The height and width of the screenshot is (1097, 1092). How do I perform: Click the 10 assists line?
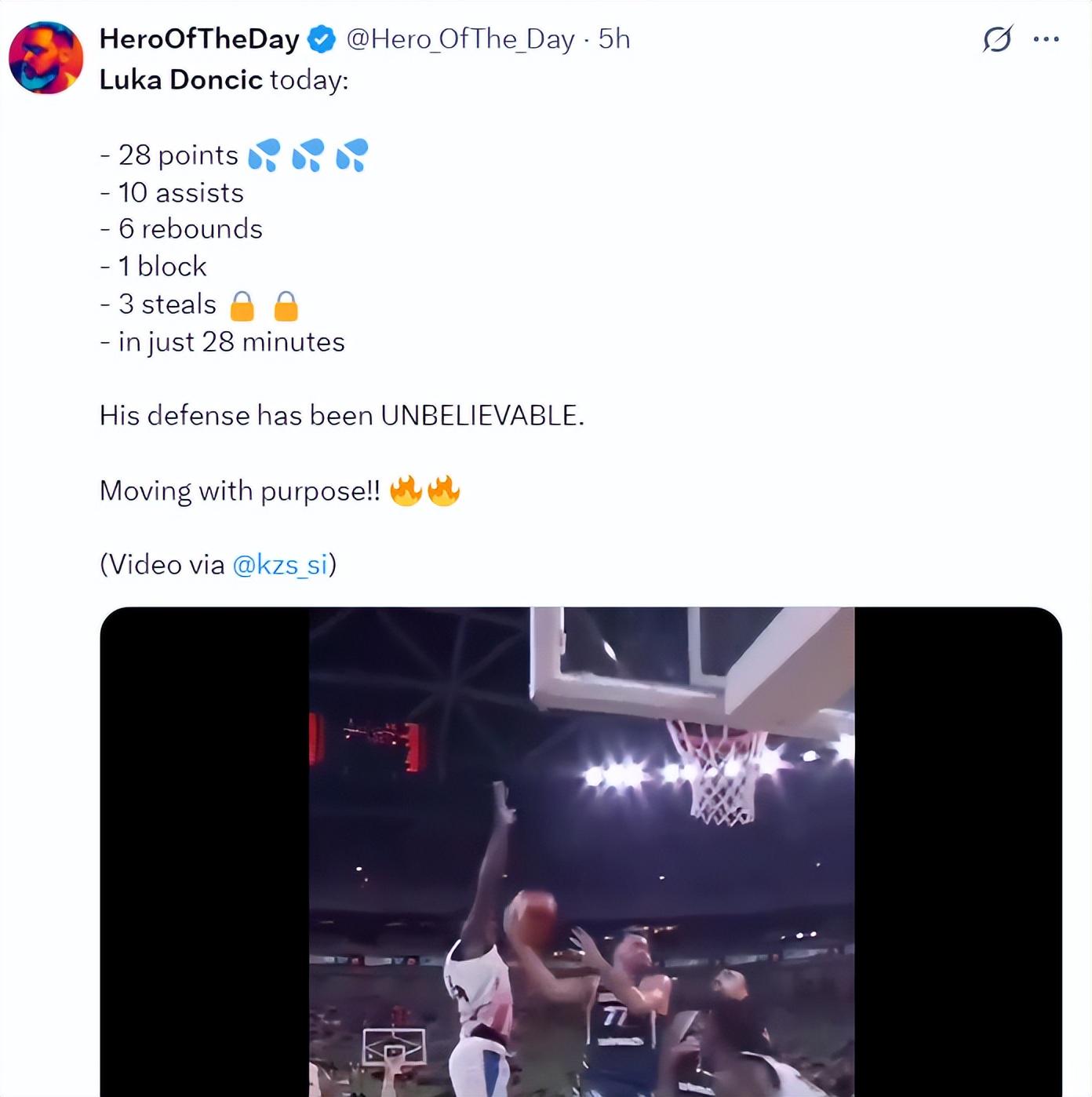(x=173, y=193)
